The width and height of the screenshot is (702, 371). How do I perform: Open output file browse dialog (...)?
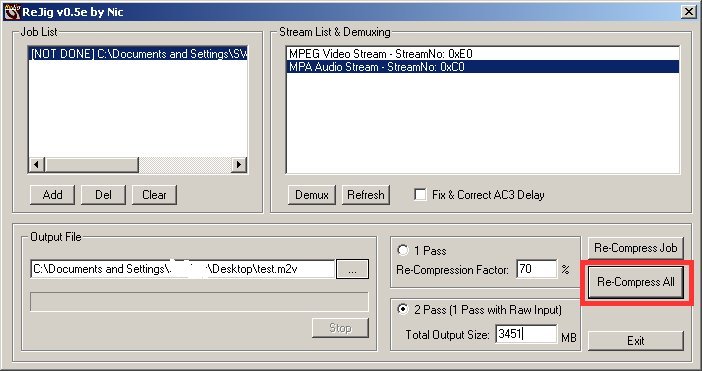(352, 269)
